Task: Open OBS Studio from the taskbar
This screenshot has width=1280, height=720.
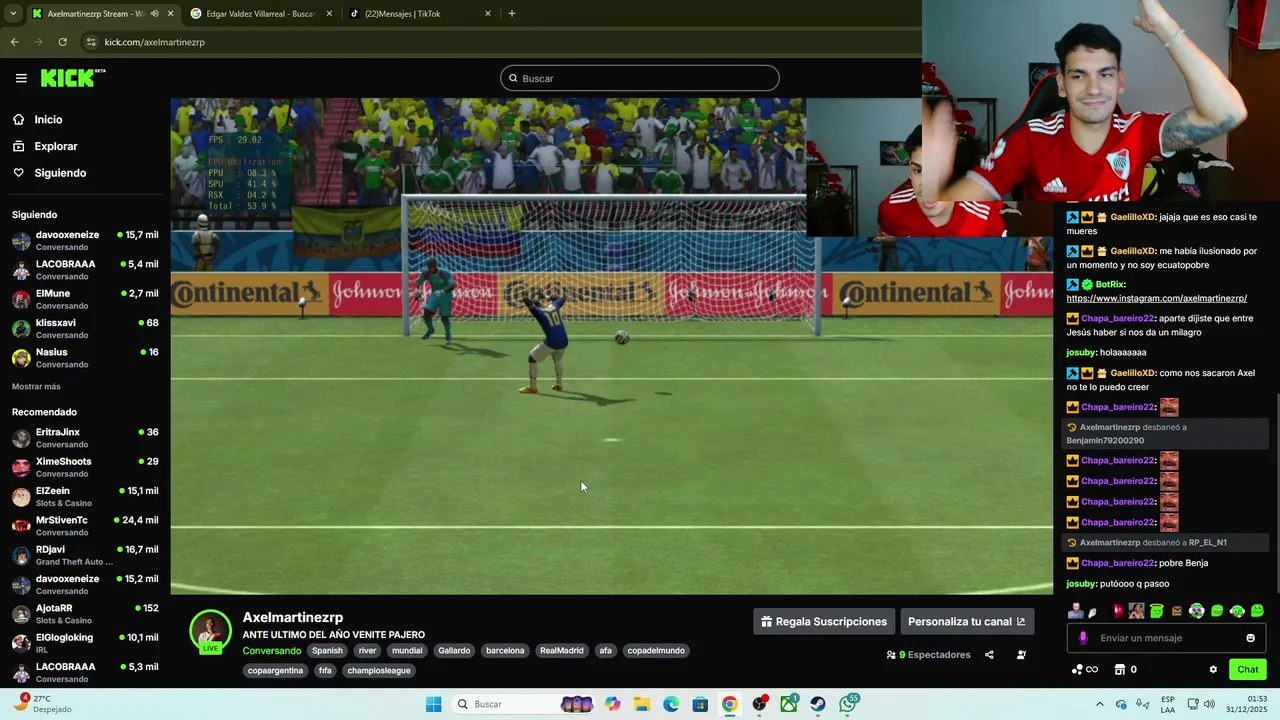Action: click(760, 704)
